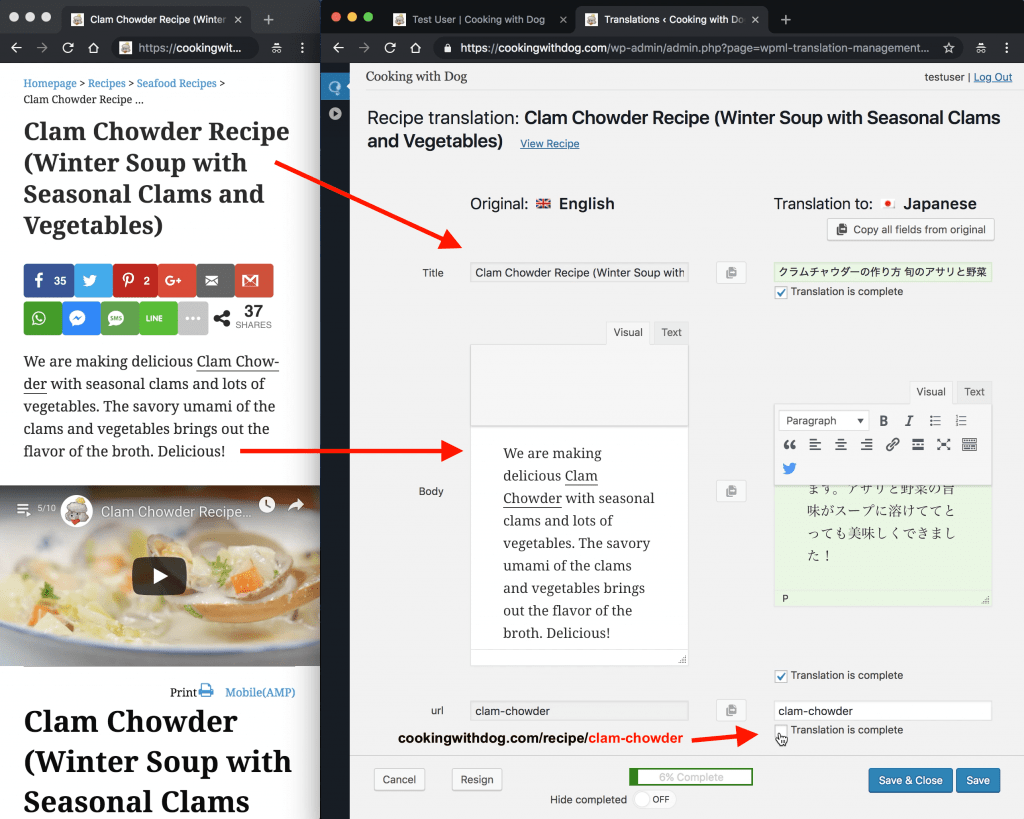Screen dimensions: 1024x819
Task: Check url translation is complete checkbox
Action: 781,730
